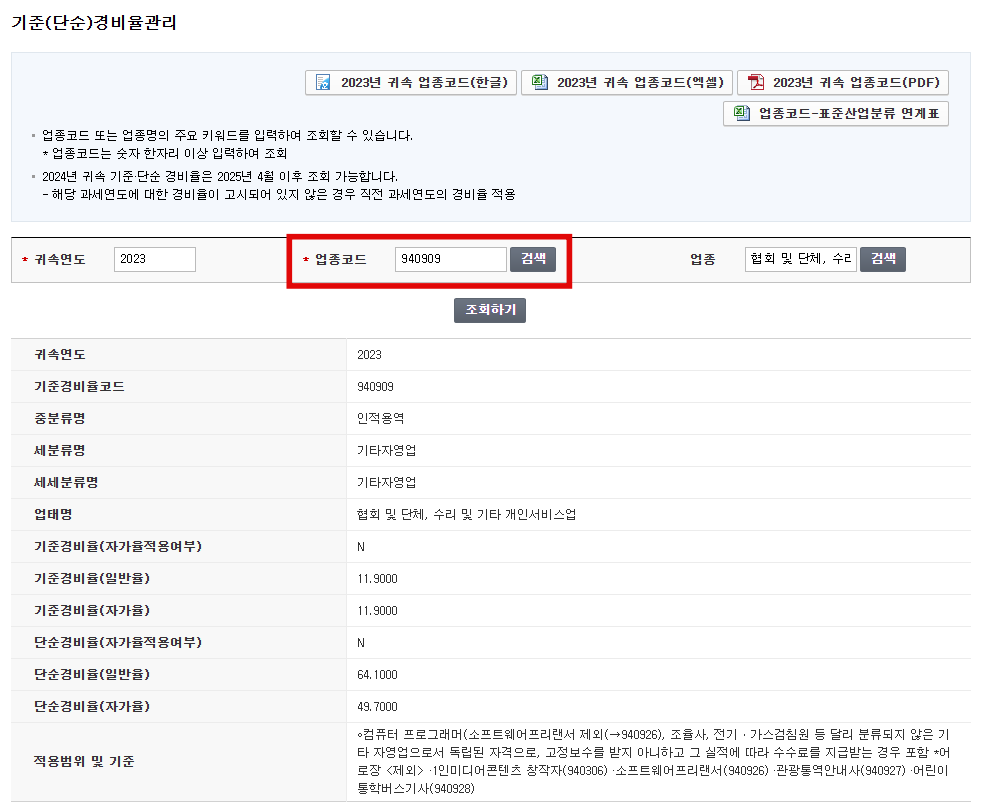Click the PDF icon on PDF 업종코드 button
This screenshot has height=806, width=991.
[755, 82]
